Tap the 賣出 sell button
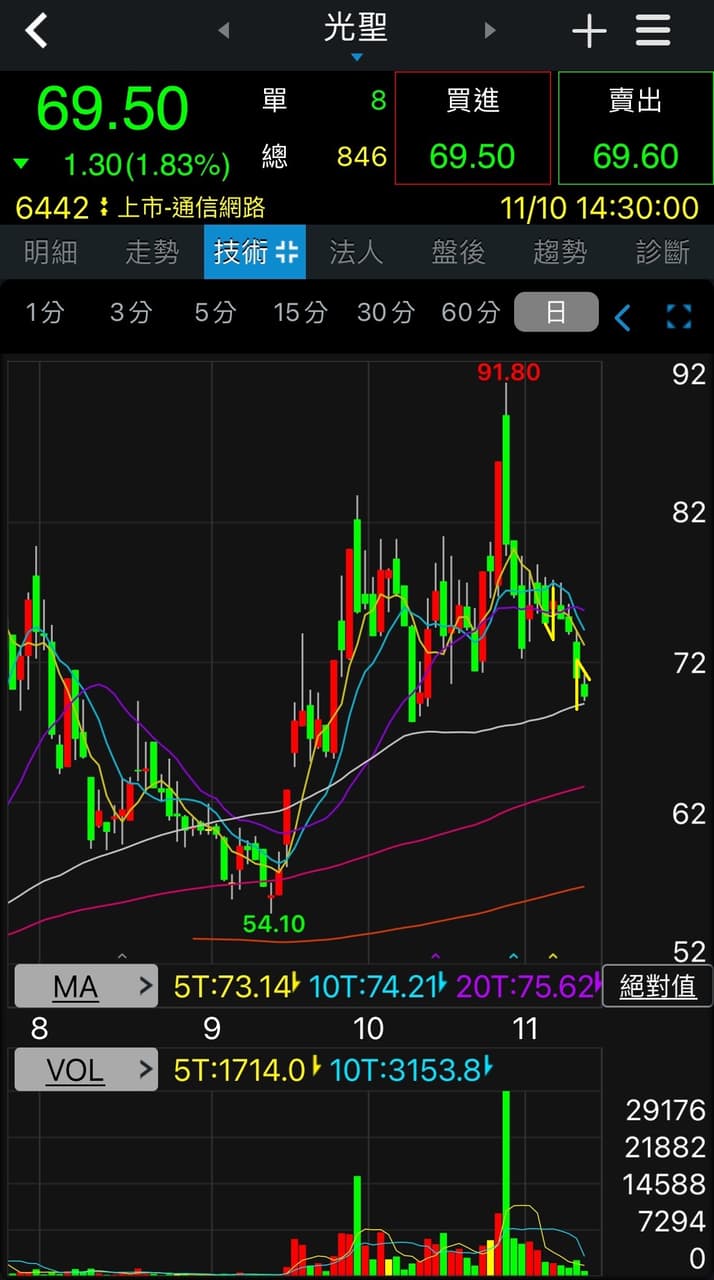Screen dimensions: 714x1280 point(635,128)
